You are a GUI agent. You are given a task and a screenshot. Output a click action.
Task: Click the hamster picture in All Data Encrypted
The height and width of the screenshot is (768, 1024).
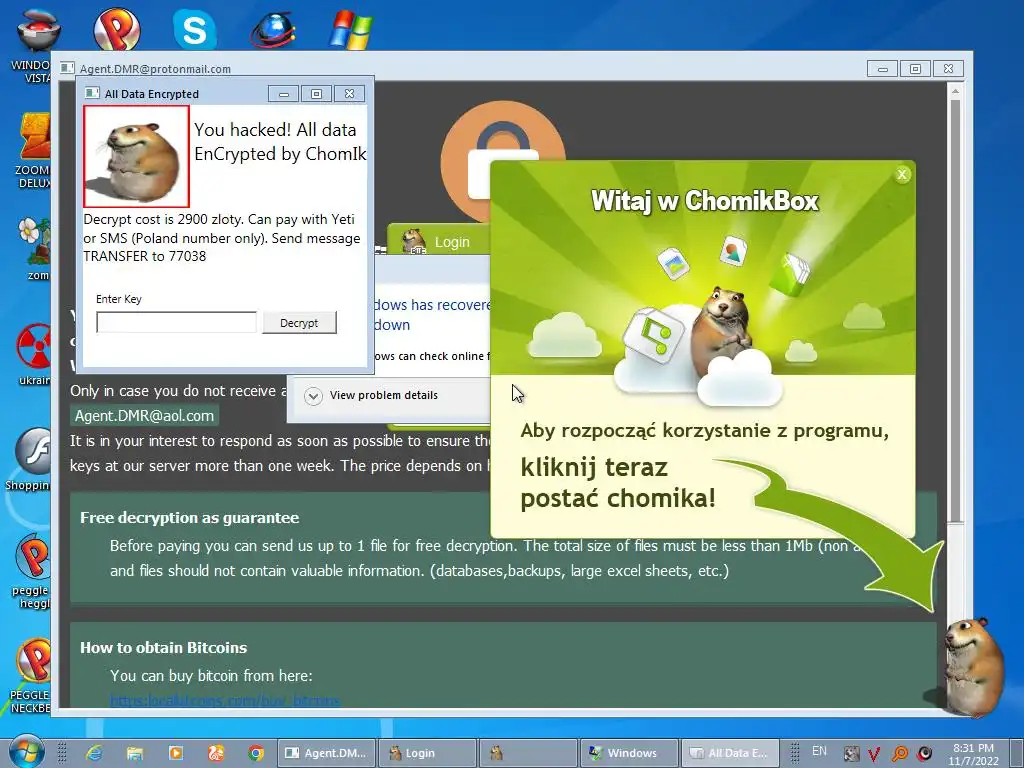(x=136, y=157)
